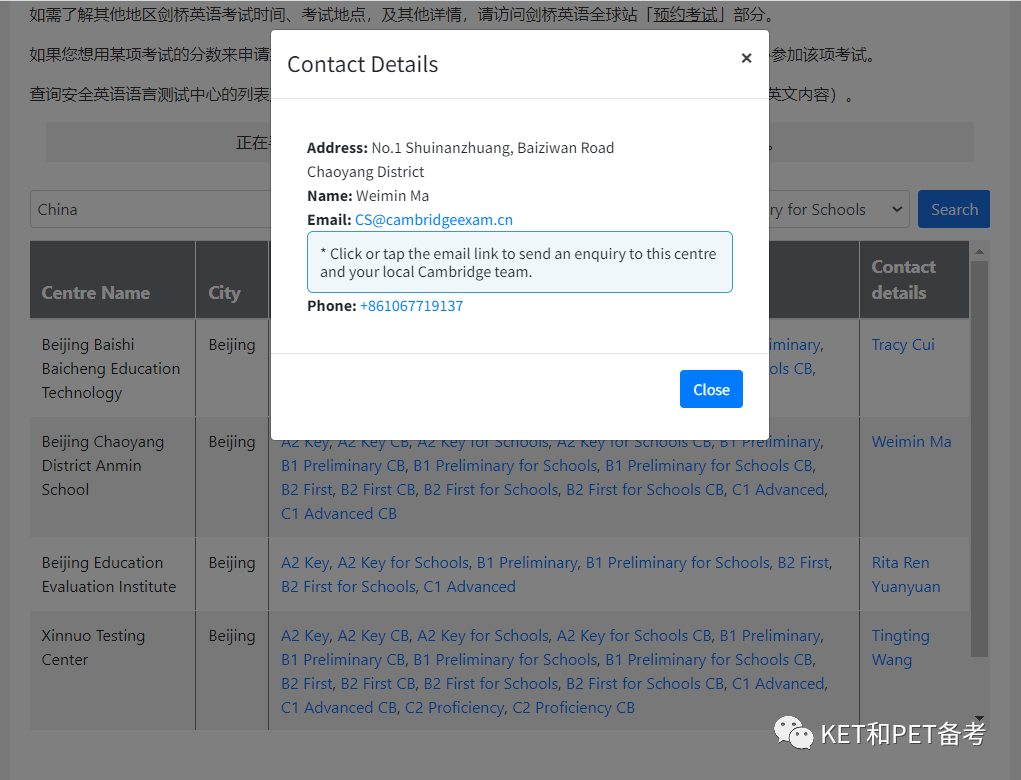Click the table vertical scrollbar thumb
The image size is (1021, 780).
tap(979, 459)
